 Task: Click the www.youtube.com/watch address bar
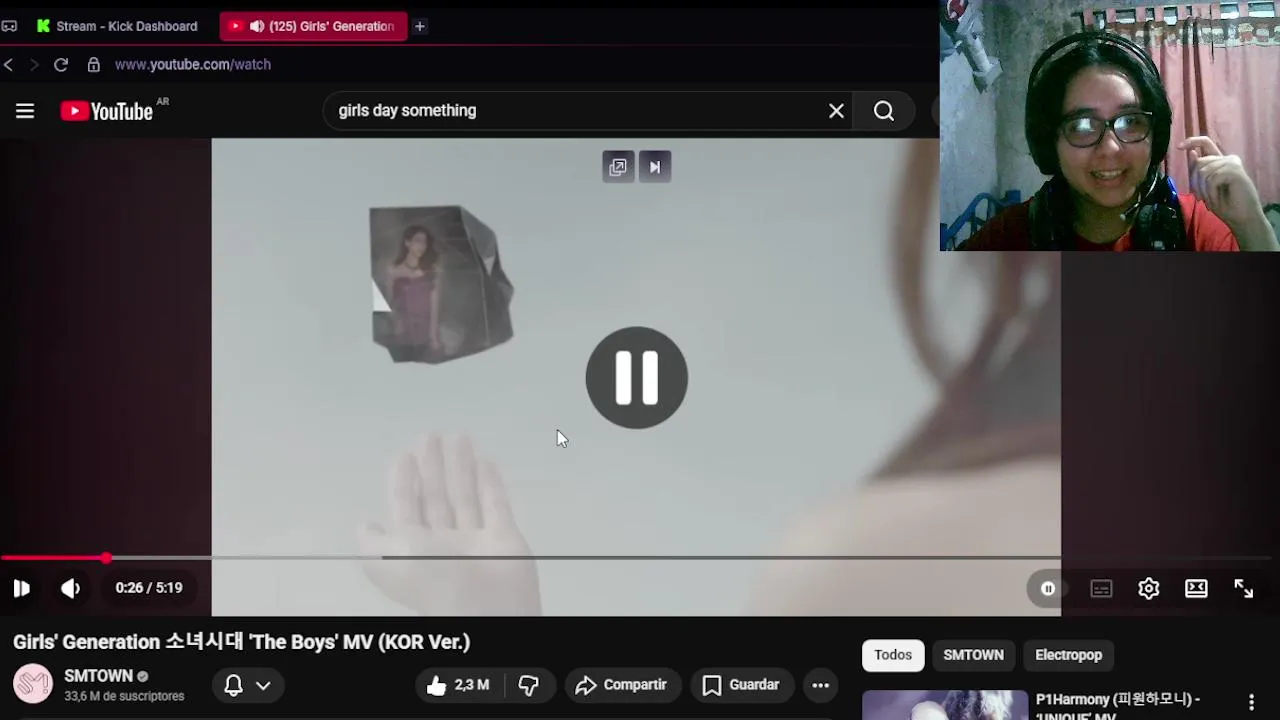(x=193, y=64)
